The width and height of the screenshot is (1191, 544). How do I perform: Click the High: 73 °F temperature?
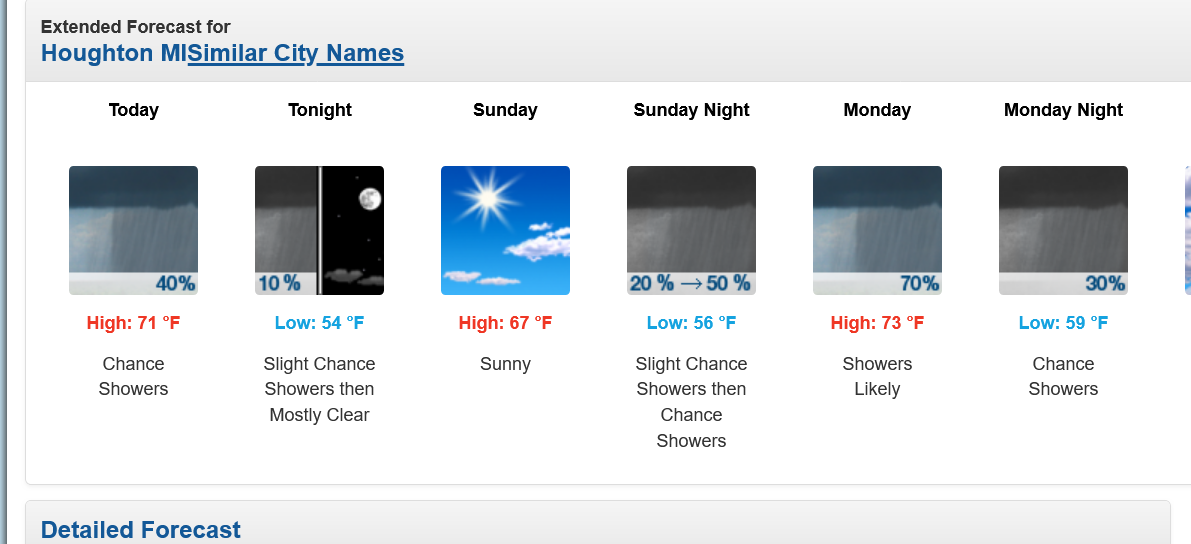877,323
